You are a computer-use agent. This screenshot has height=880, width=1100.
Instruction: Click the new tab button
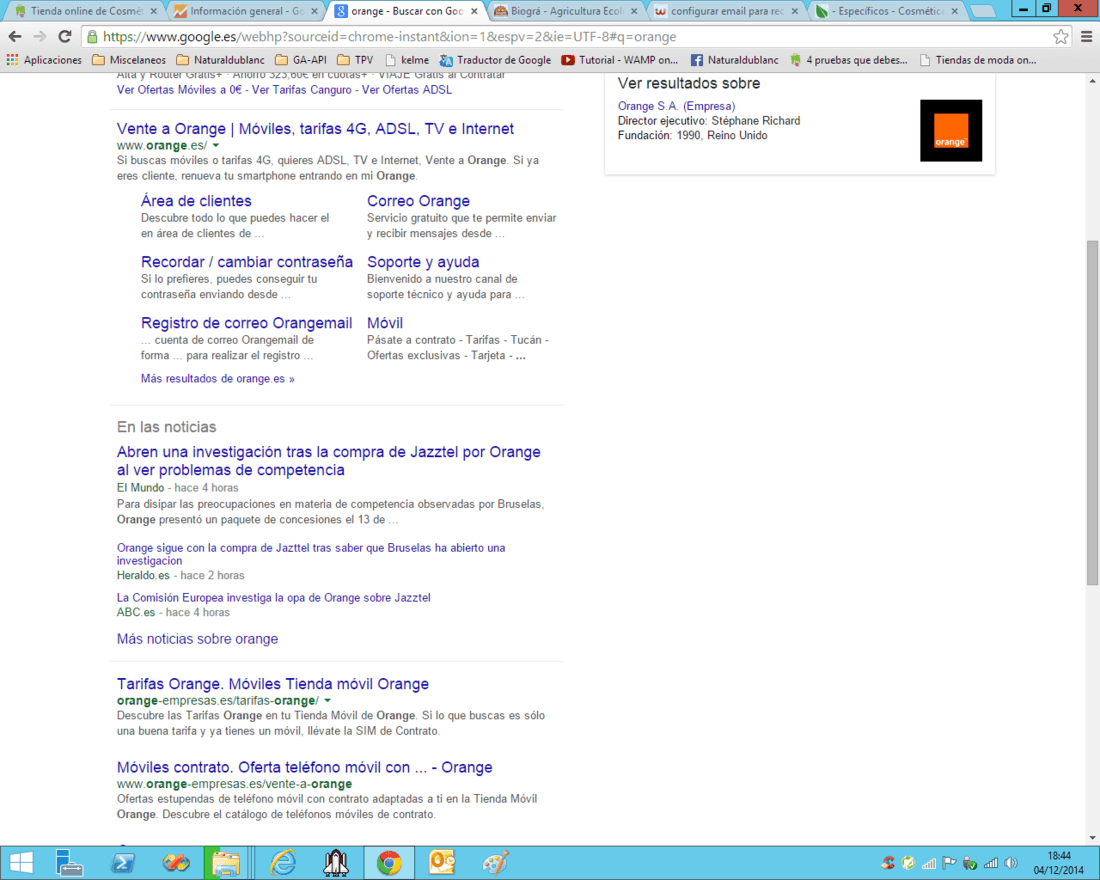(982, 11)
